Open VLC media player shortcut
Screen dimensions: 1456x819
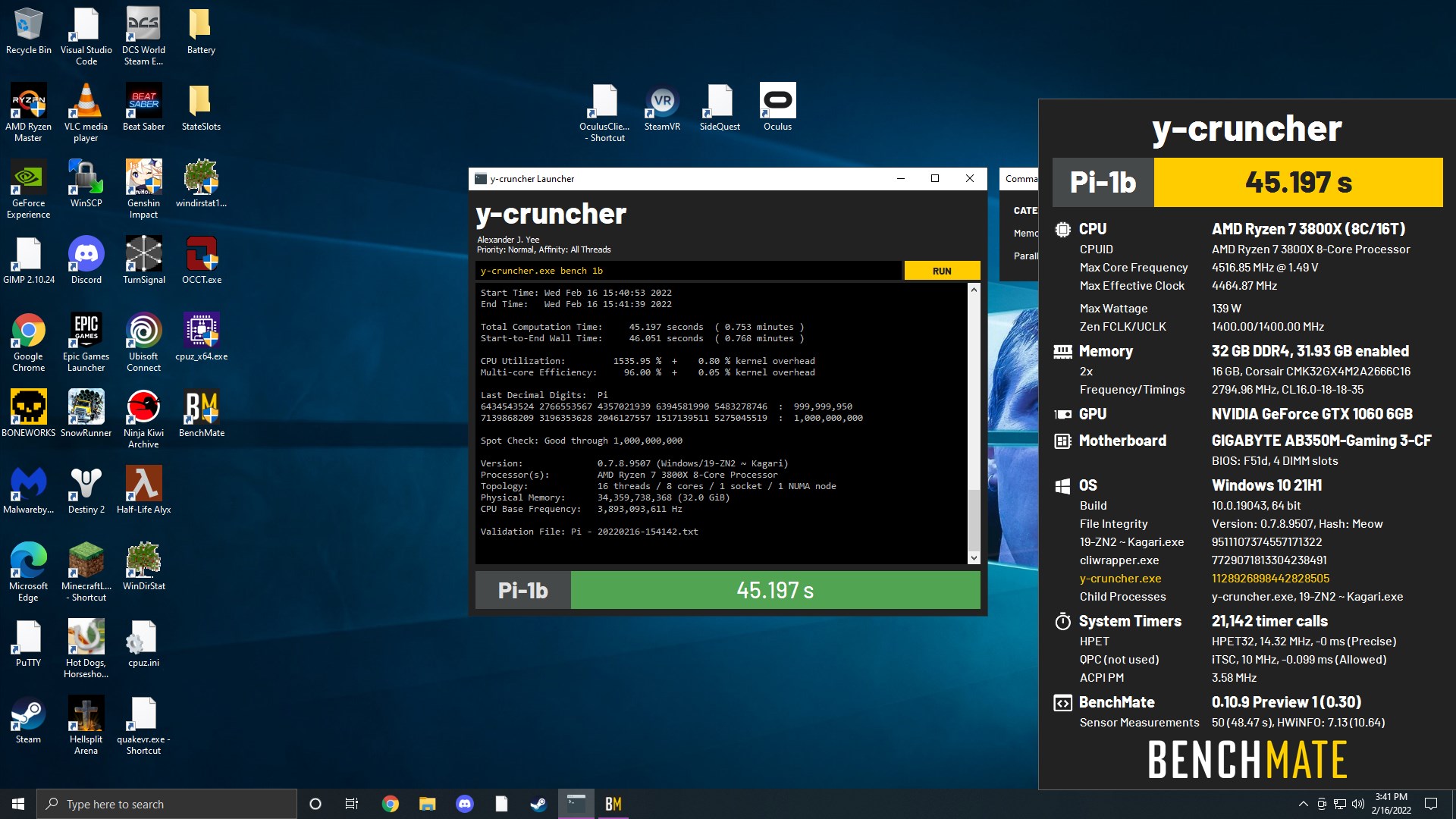[86, 113]
